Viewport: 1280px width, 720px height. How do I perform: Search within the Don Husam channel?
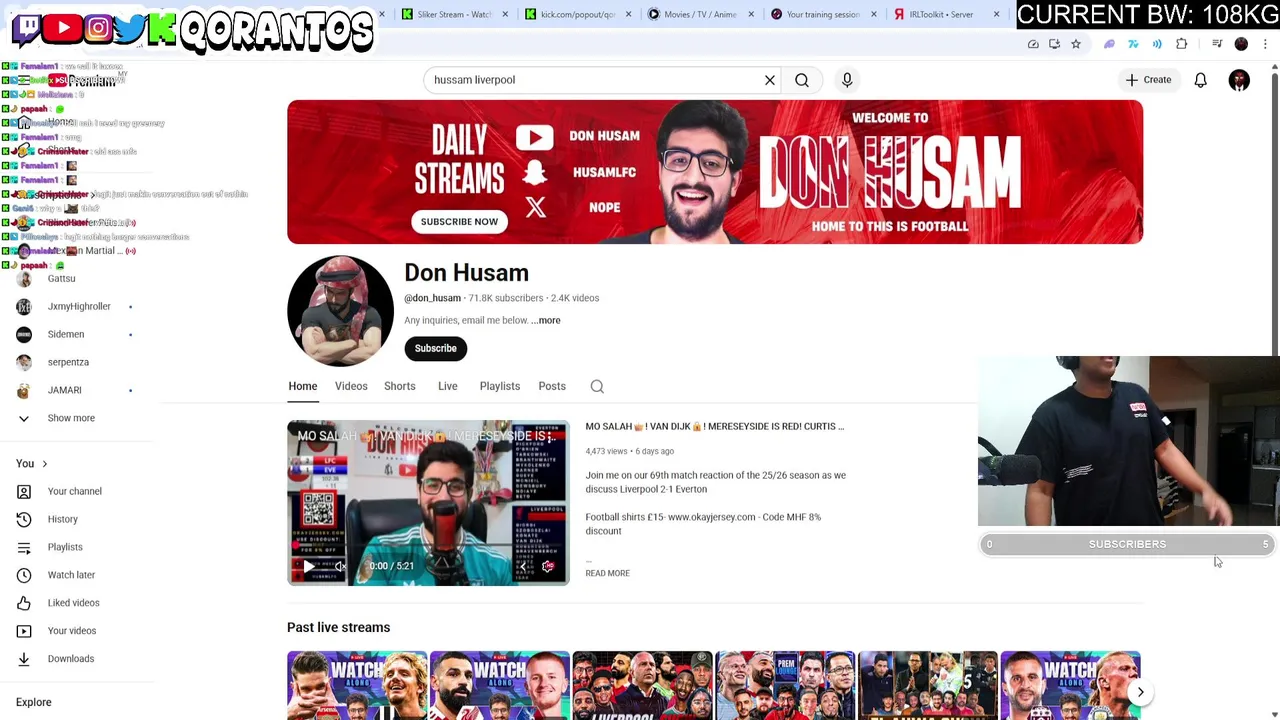pyautogui.click(x=597, y=386)
